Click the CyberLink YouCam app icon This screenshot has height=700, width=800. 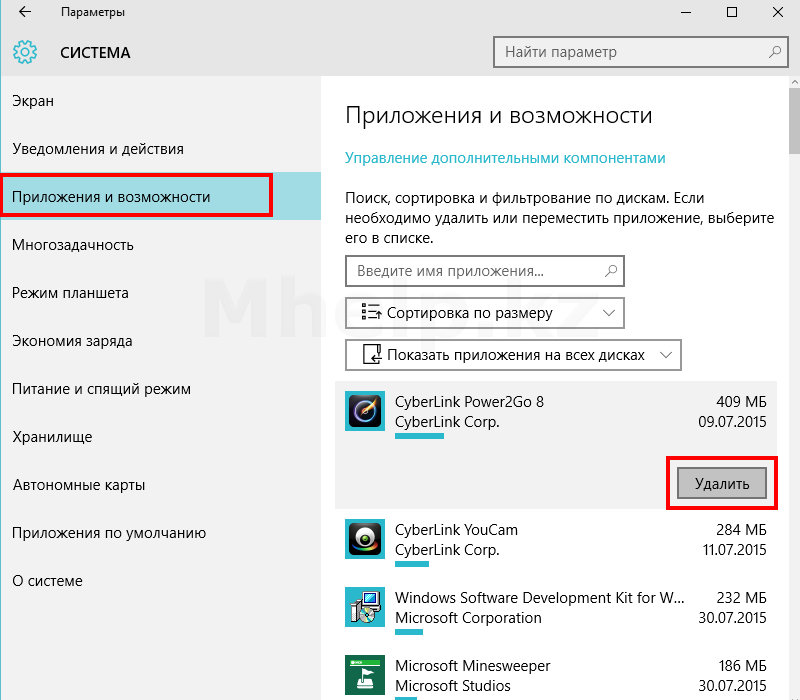(365, 539)
